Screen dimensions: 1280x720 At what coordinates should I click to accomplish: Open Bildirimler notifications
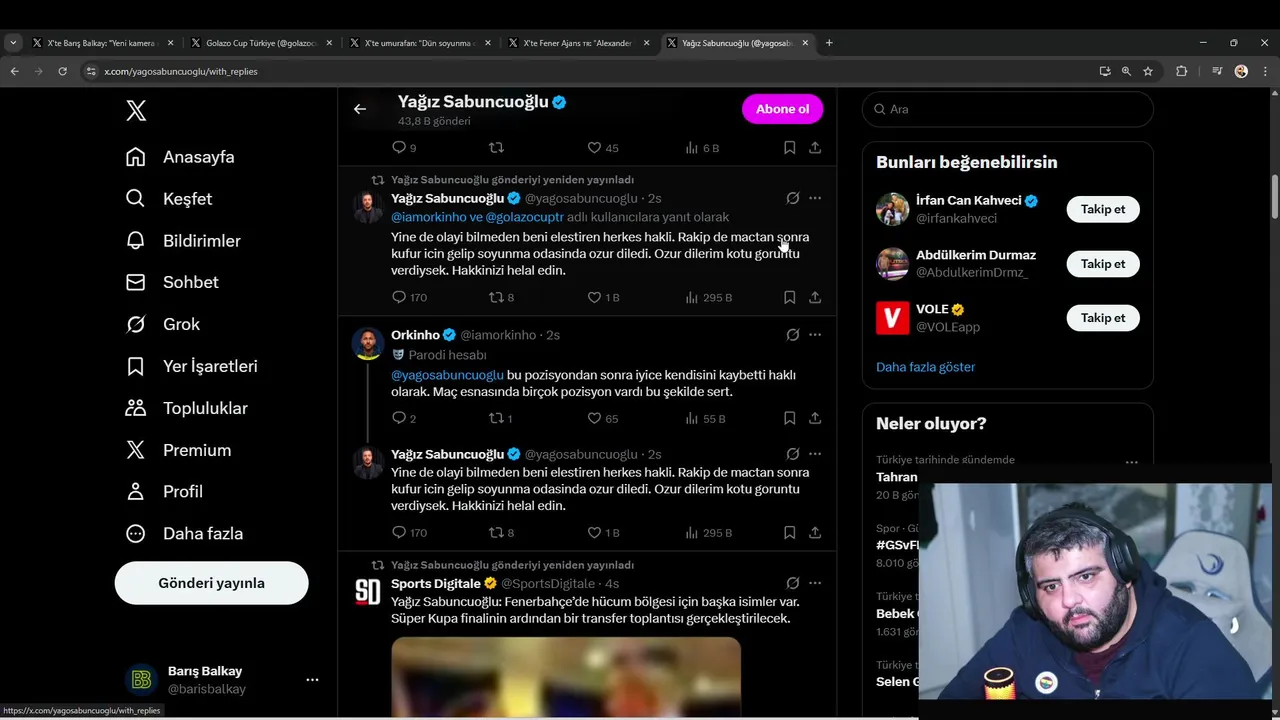click(x=182, y=241)
